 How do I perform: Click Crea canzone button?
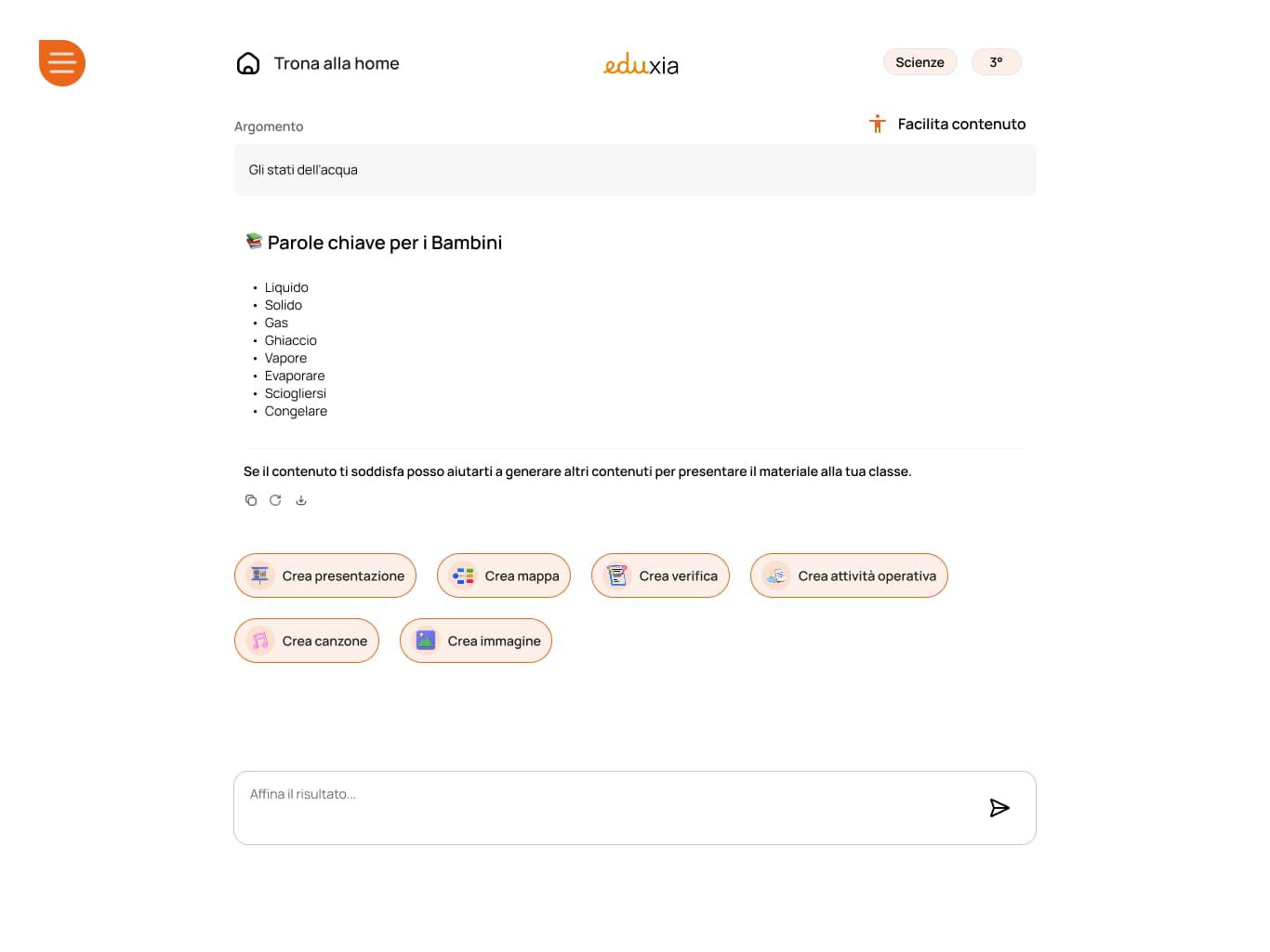(307, 641)
